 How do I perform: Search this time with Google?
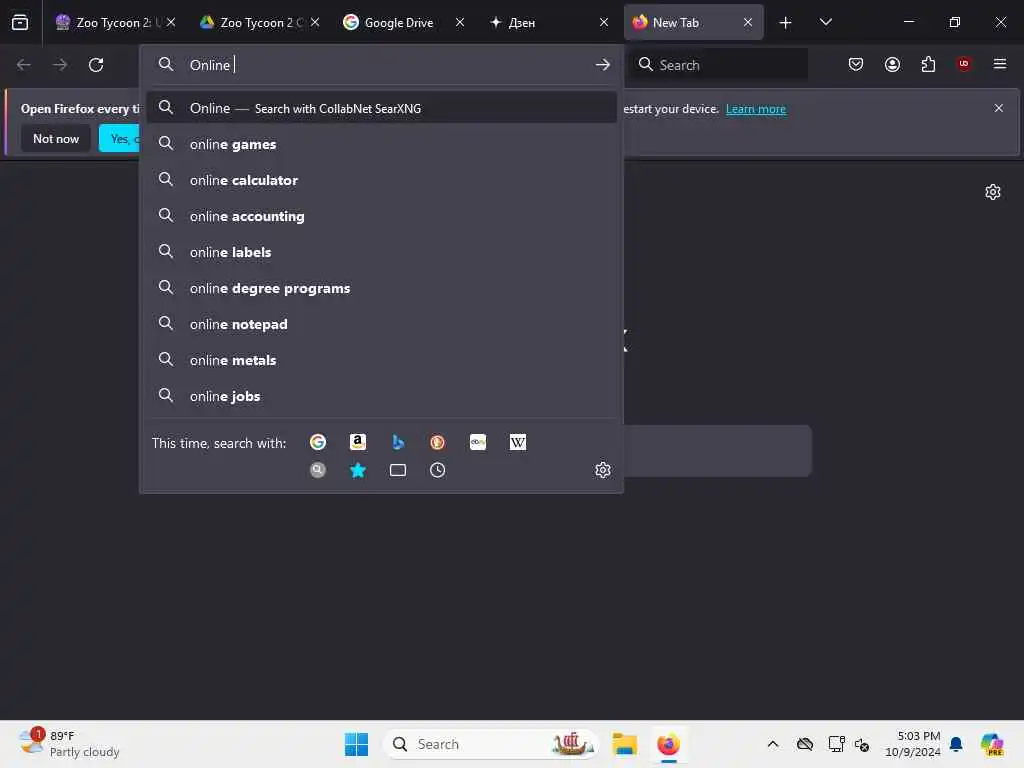(318, 442)
